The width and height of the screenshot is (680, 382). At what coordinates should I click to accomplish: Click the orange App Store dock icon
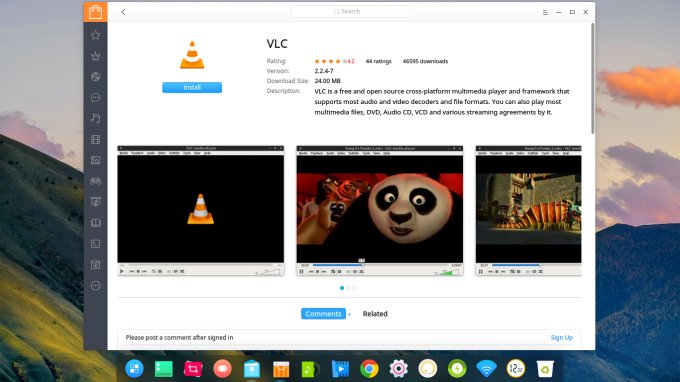281,369
